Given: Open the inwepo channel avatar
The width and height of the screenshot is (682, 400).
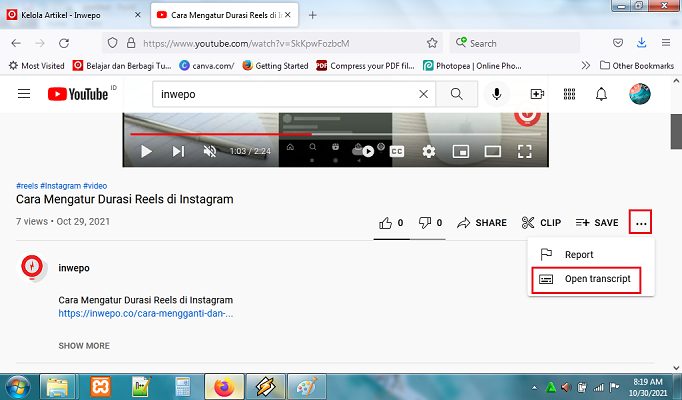Looking at the screenshot, I should (x=32, y=266).
